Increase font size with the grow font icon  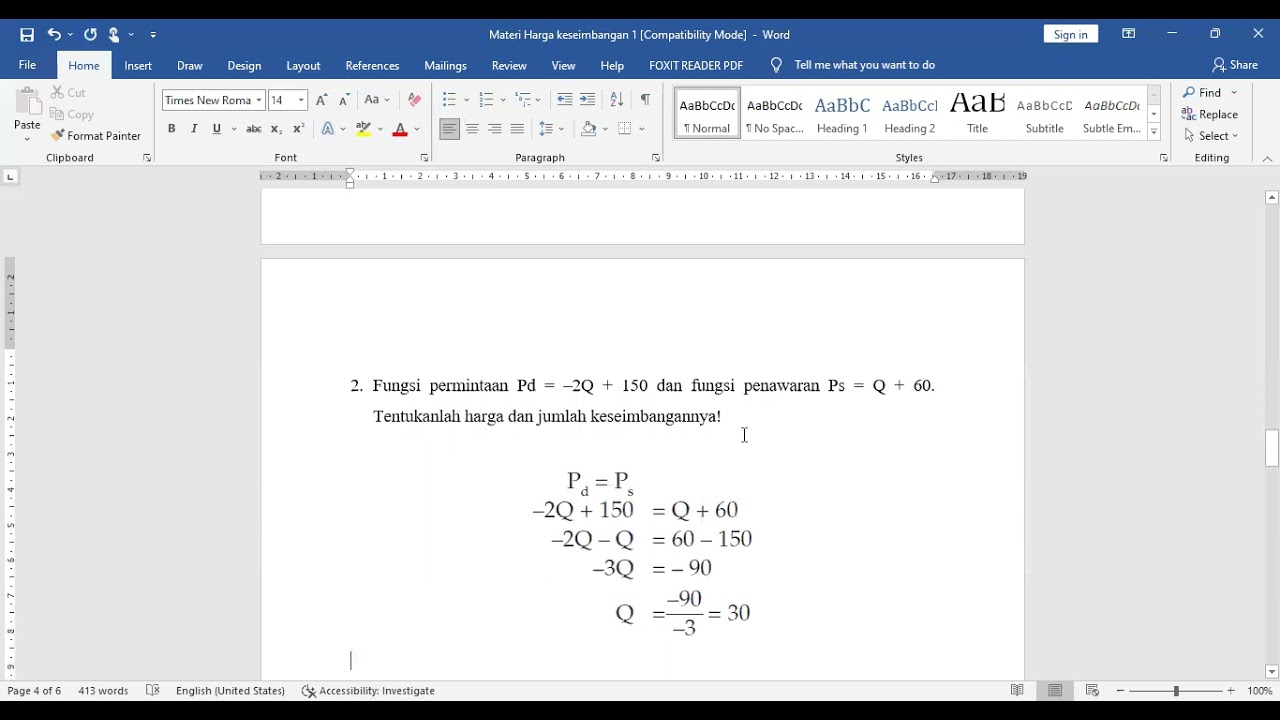pyautogui.click(x=321, y=100)
